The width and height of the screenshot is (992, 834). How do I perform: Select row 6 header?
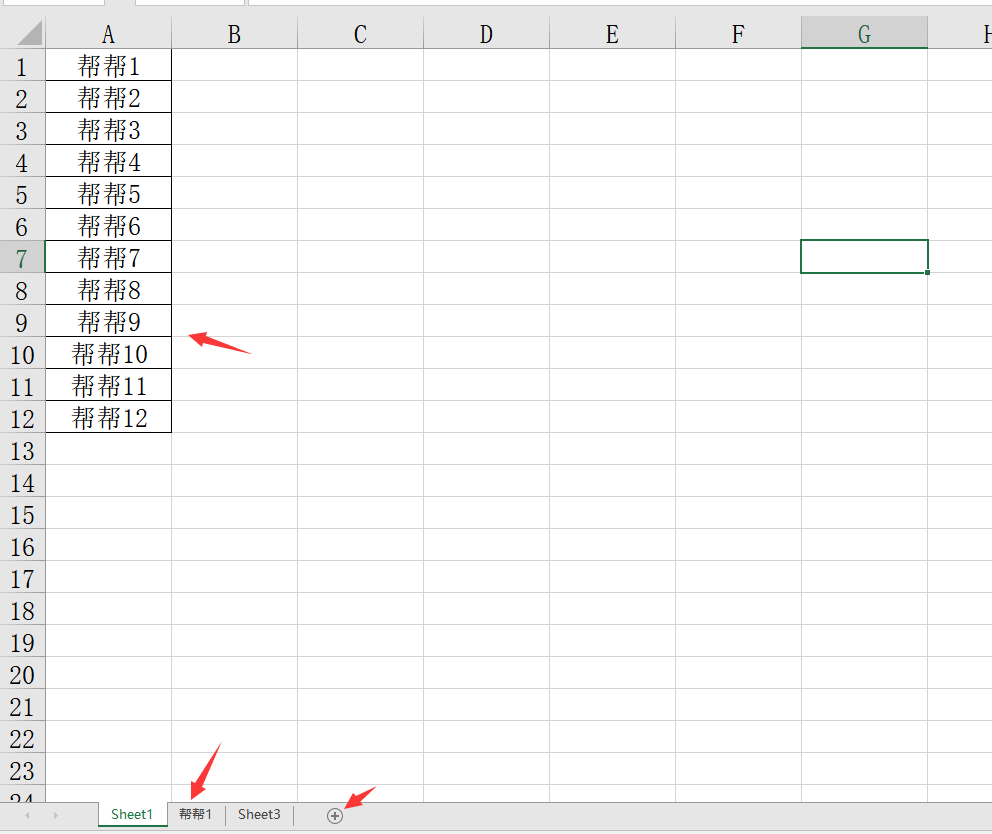pos(22,226)
